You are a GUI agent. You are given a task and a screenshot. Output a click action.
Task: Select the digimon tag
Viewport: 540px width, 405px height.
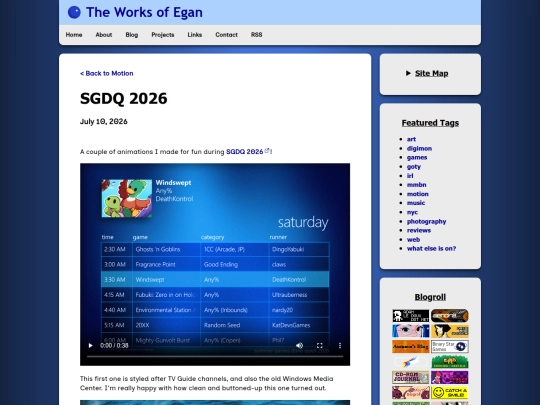click(419, 148)
